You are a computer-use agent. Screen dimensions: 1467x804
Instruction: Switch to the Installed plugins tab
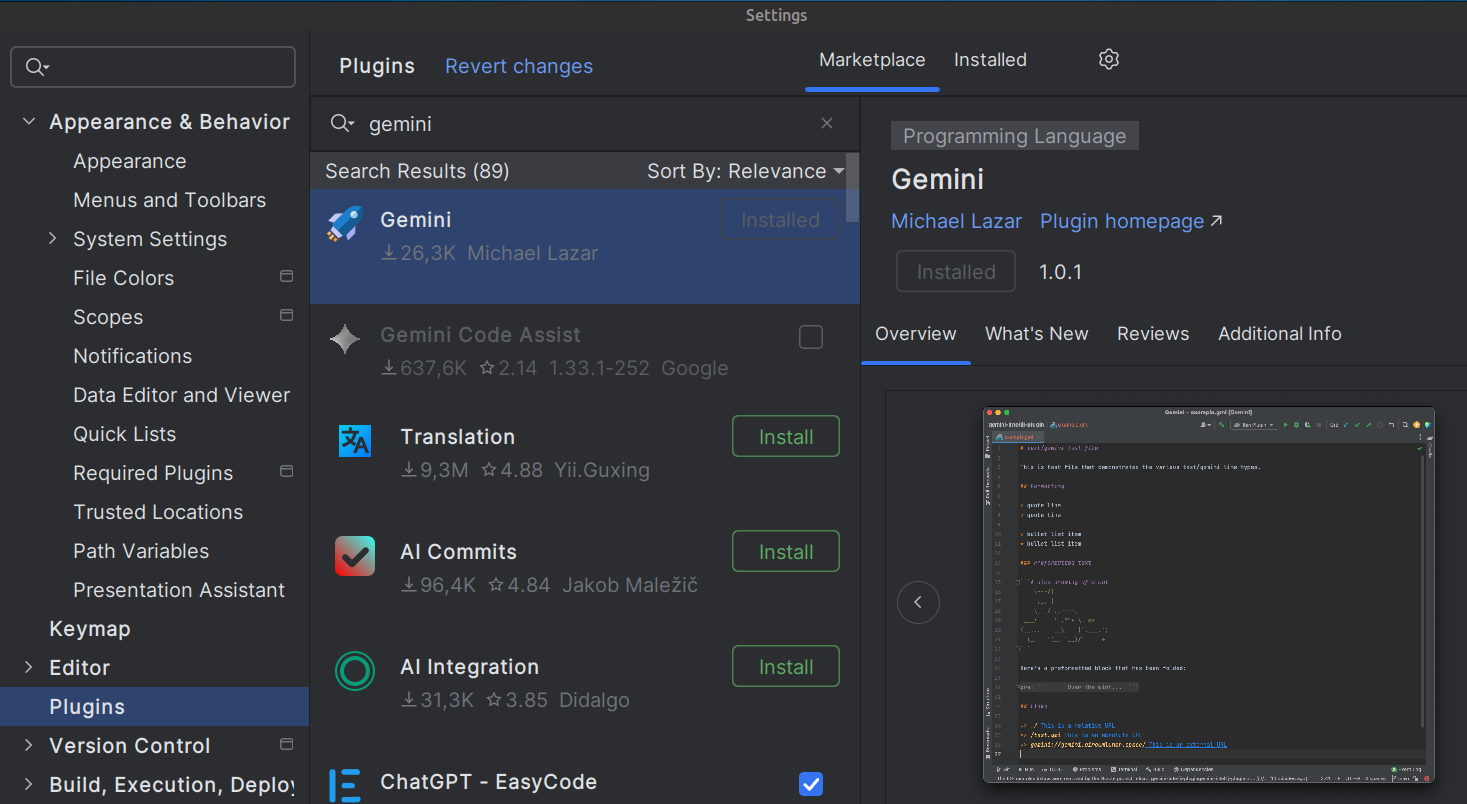click(x=990, y=60)
